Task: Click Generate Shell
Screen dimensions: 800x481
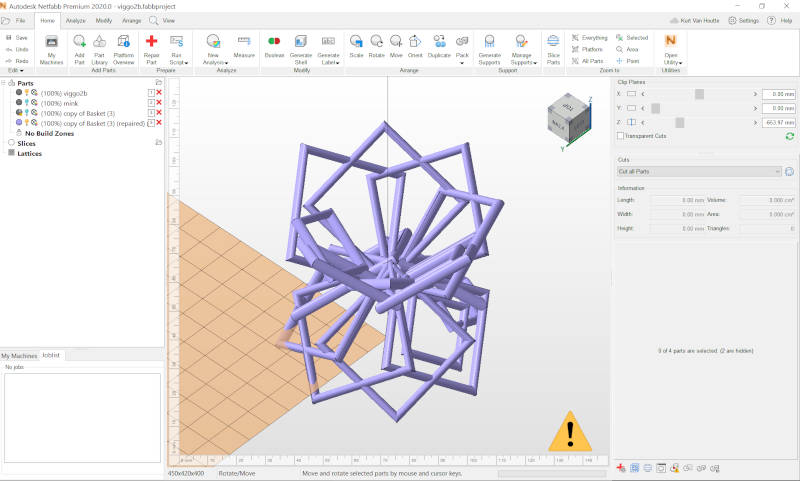Action: click(301, 49)
